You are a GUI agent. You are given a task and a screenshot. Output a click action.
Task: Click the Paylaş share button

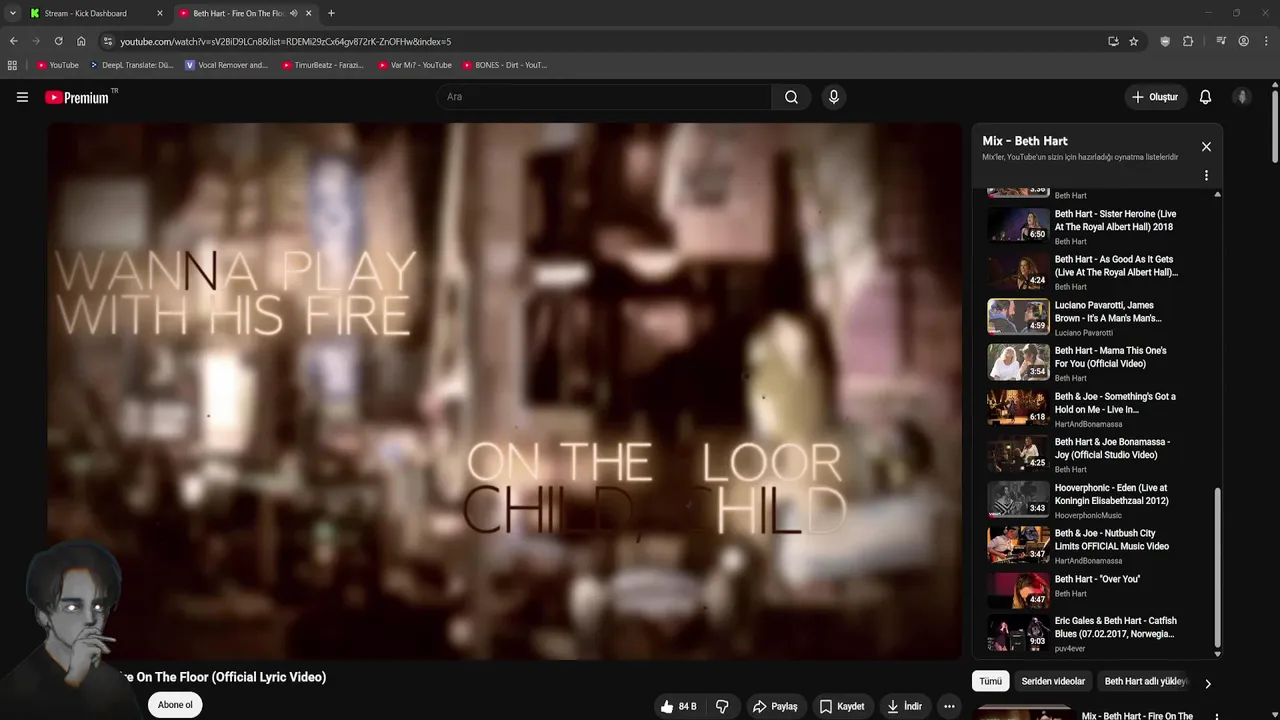click(x=775, y=706)
